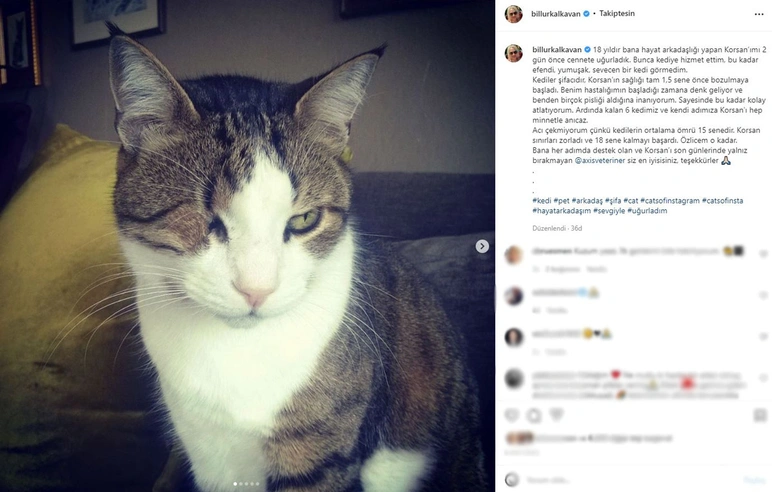This screenshot has height=492, width=772.
Task: Open the #hayatarkadaşım hashtag
Action: tap(561, 211)
